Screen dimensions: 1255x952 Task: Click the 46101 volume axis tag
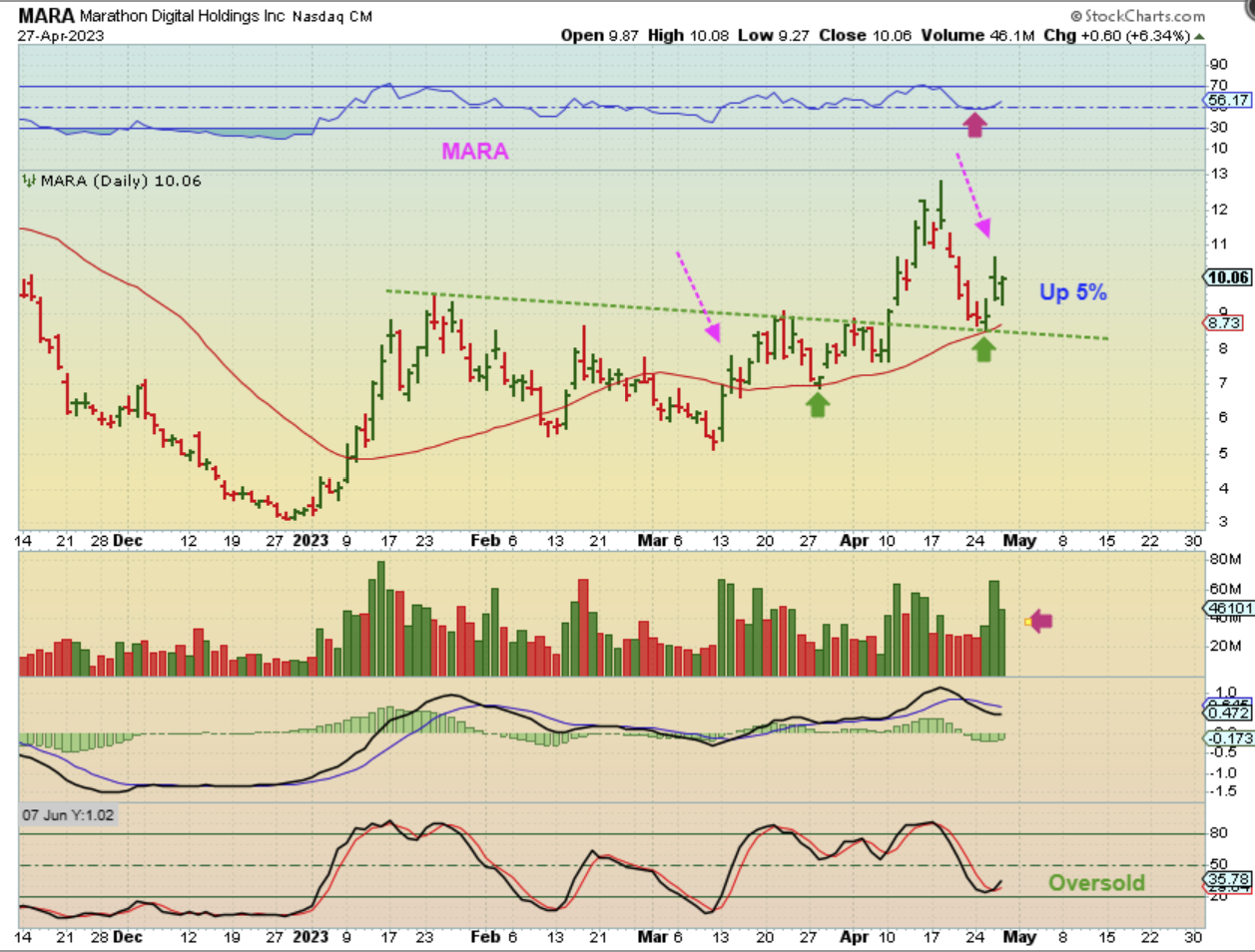(x=1229, y=608)
